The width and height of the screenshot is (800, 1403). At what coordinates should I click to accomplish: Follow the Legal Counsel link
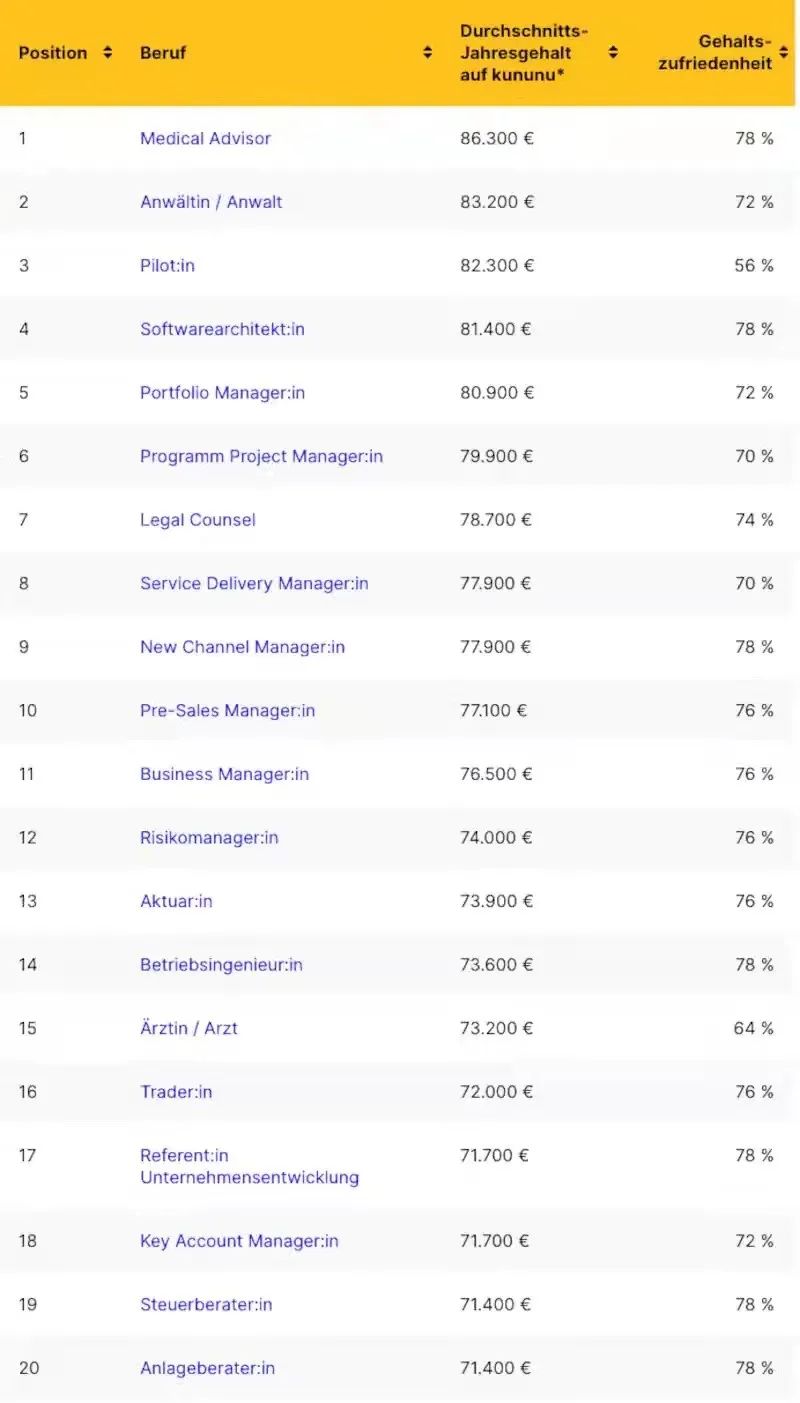(x=198, y=520)
